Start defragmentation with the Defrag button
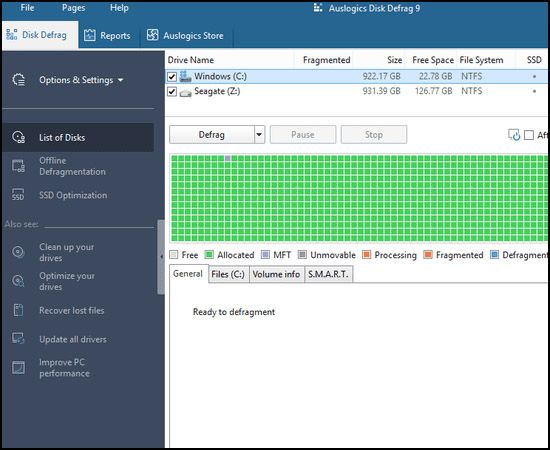550x450 pixels. [x=212, y=135]
